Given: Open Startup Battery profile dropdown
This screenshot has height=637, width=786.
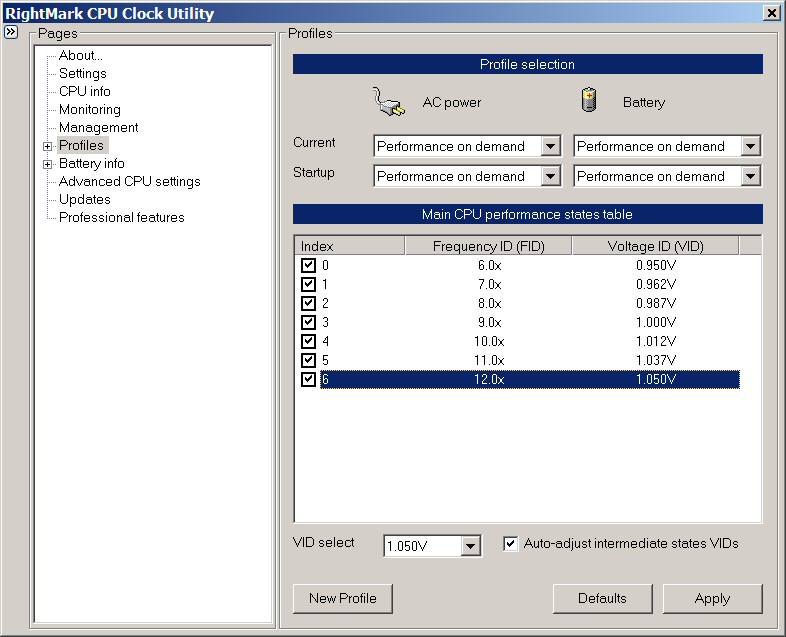Looking at the screenshot, I should 750,176.
